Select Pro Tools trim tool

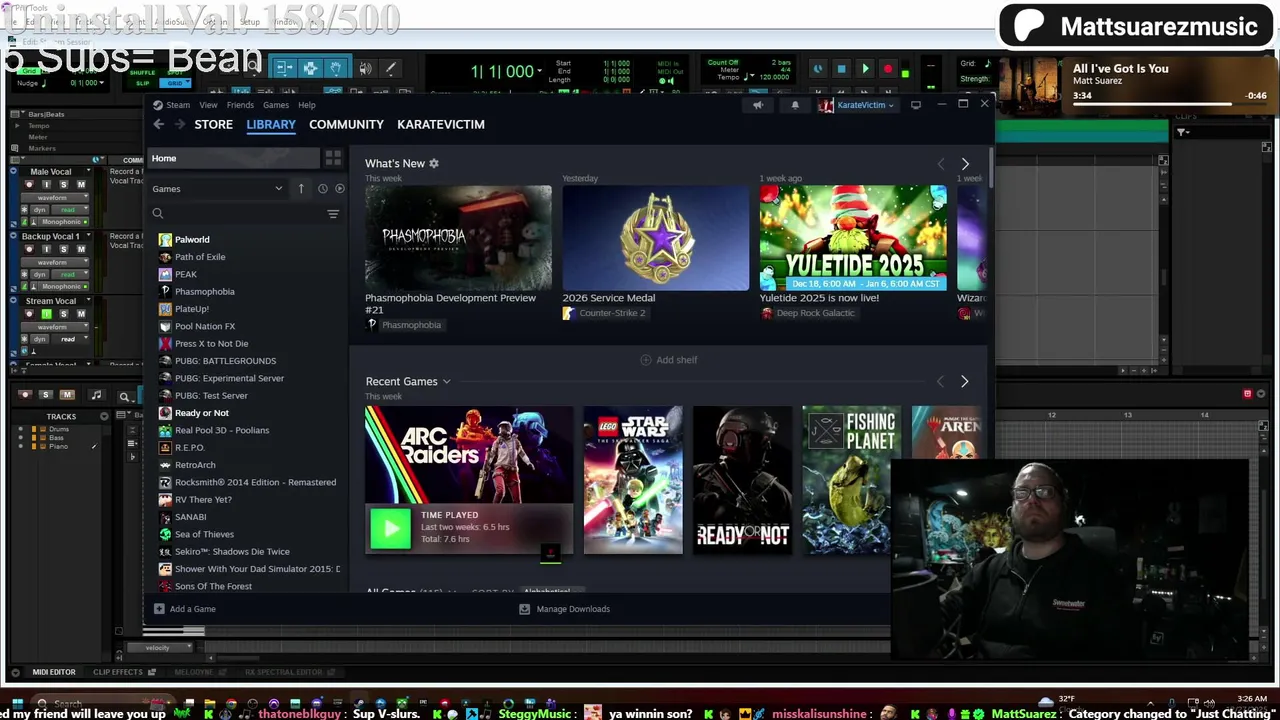point(284,68)
